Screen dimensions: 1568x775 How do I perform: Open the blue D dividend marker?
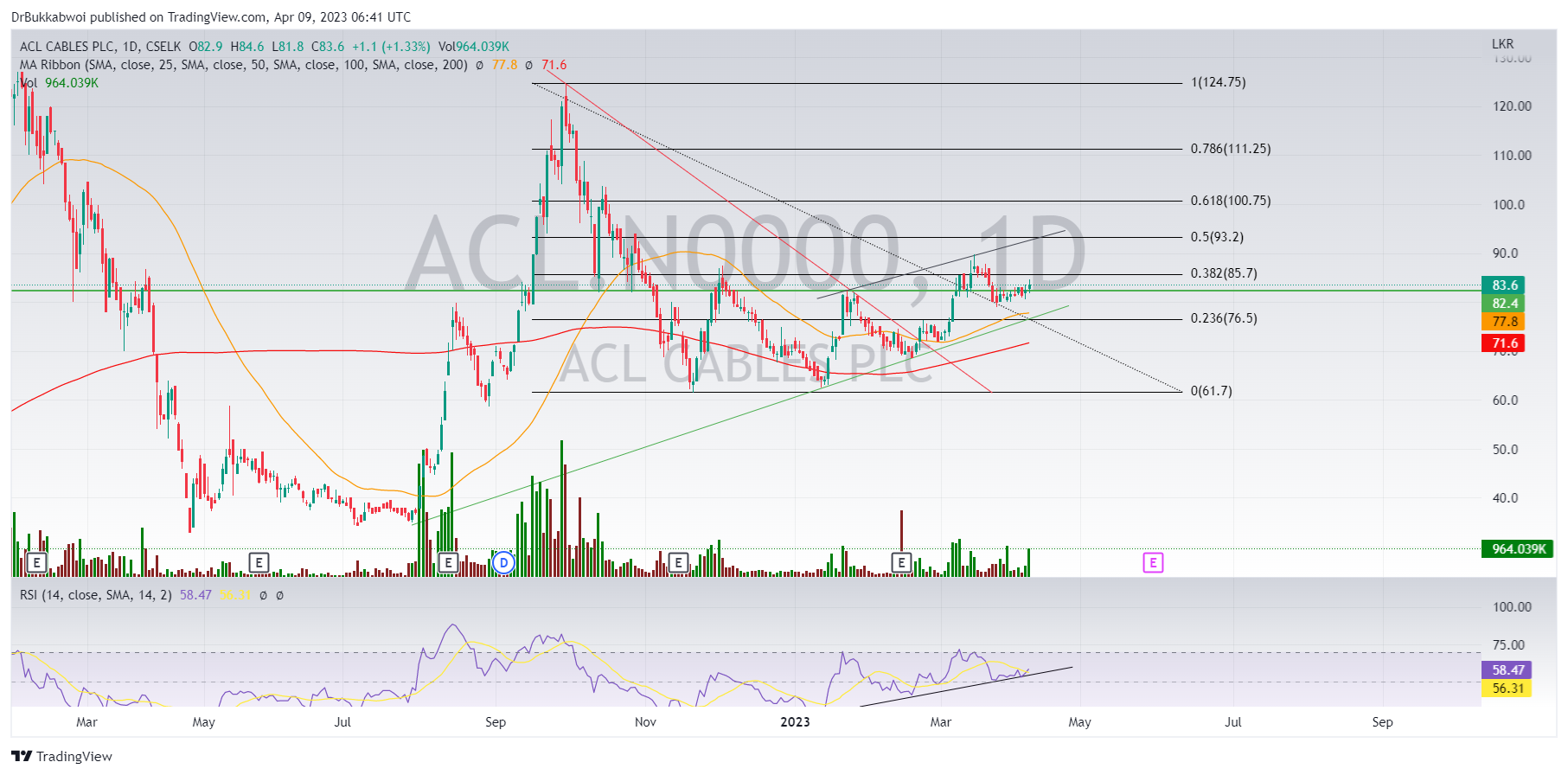[x=503, y=564]
